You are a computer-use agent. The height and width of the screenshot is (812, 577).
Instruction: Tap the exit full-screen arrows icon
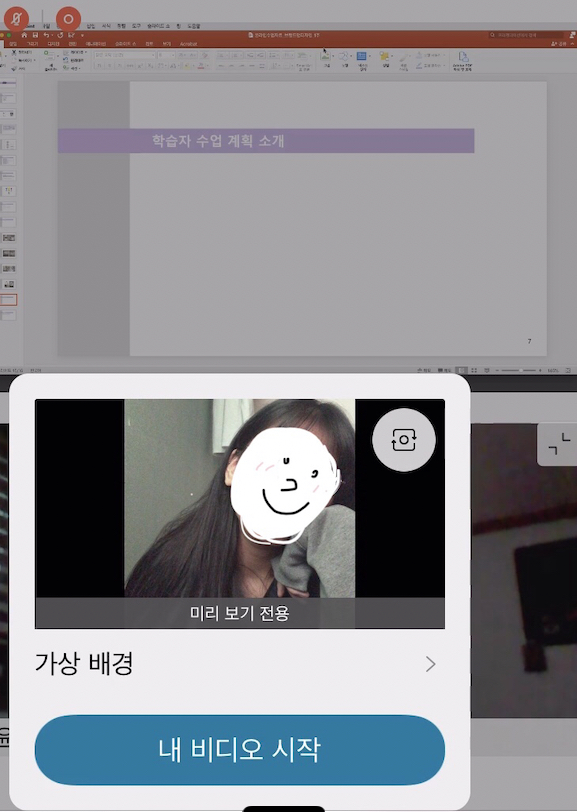559,444
